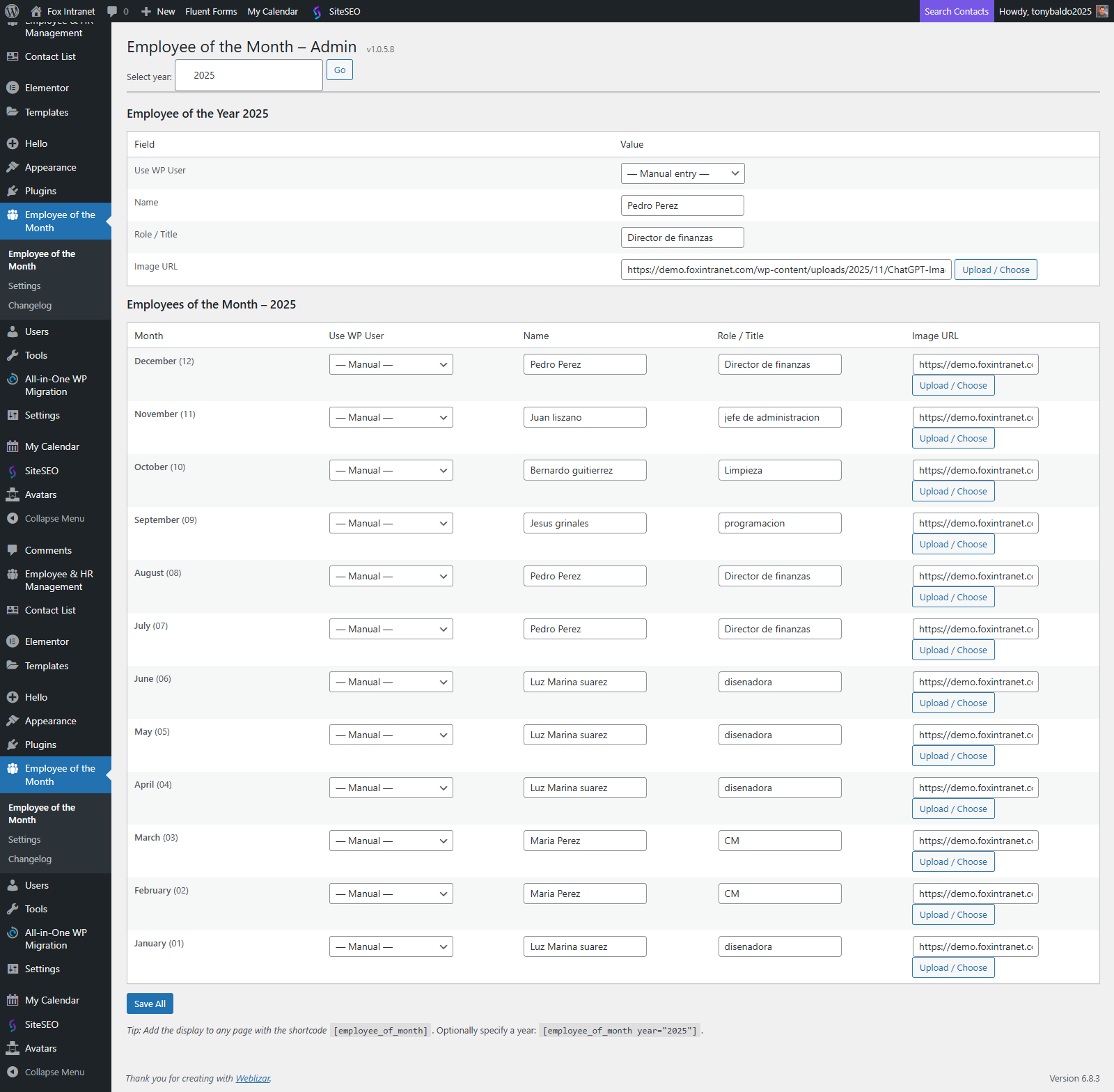Screen dimensions: 1114x1092
Task: Open the March Use WP User dropdown
Action: coord(391,841)
